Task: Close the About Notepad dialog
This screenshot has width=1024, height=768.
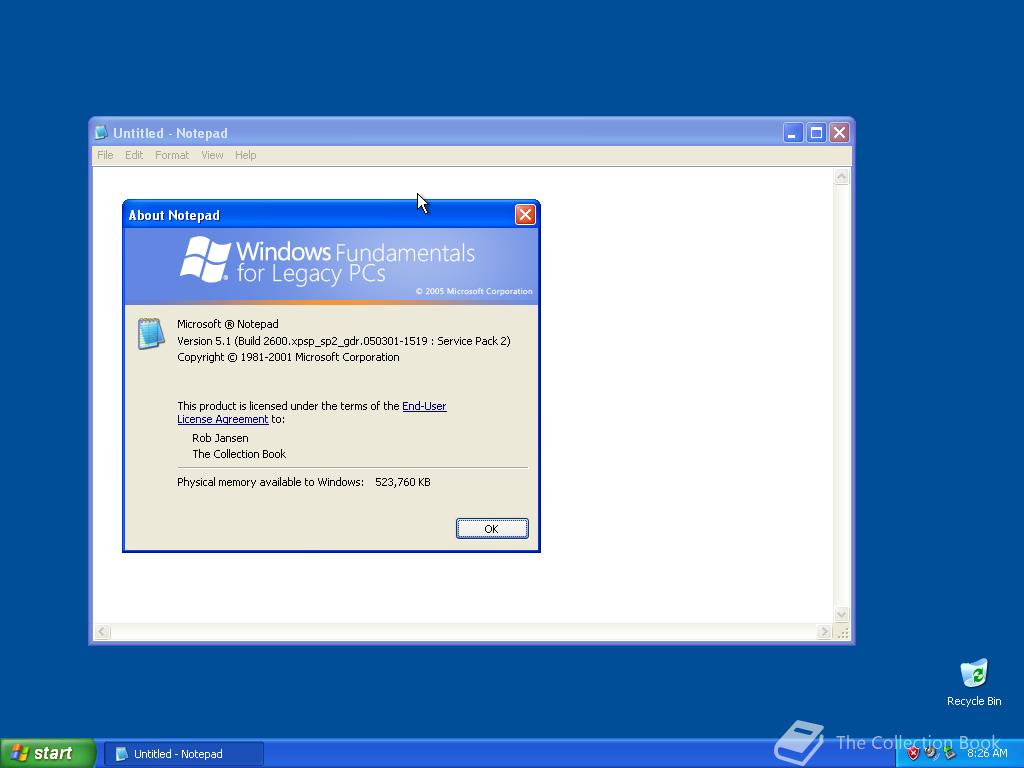Action: [525, 215]
